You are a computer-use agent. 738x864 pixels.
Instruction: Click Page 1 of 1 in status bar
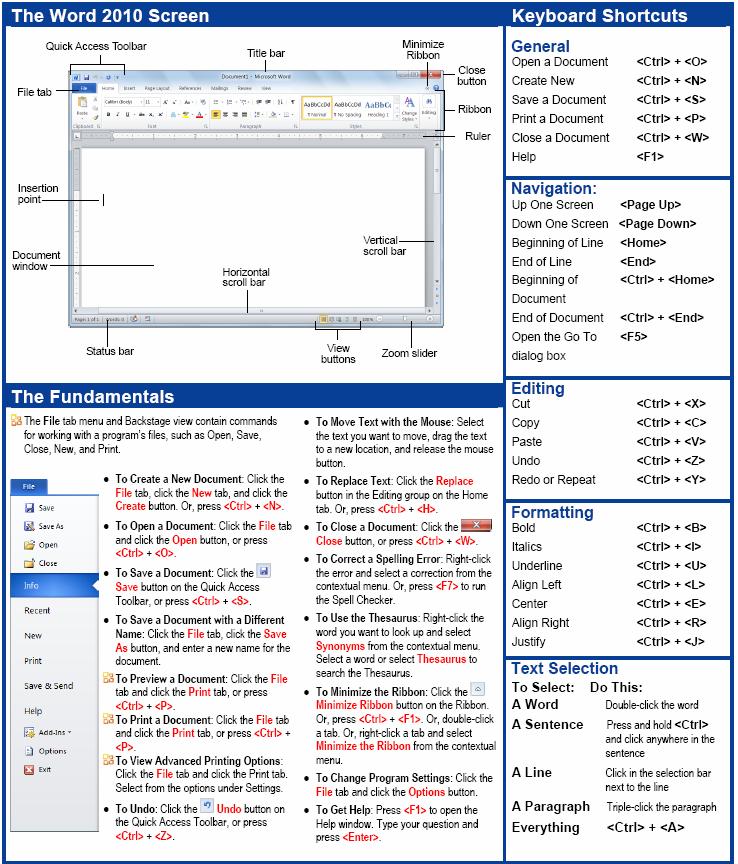(87, 320)
